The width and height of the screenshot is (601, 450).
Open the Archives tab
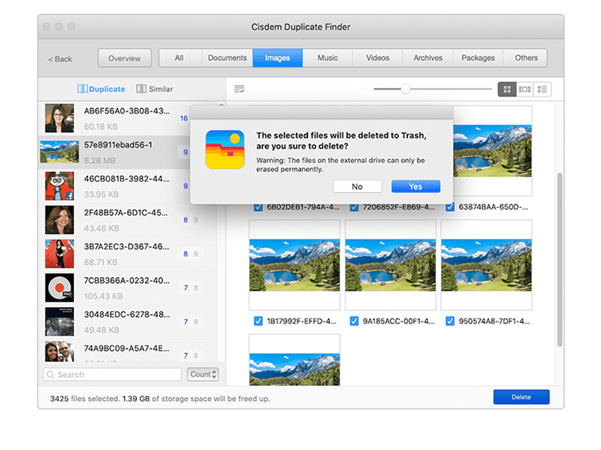coord(428,58)
